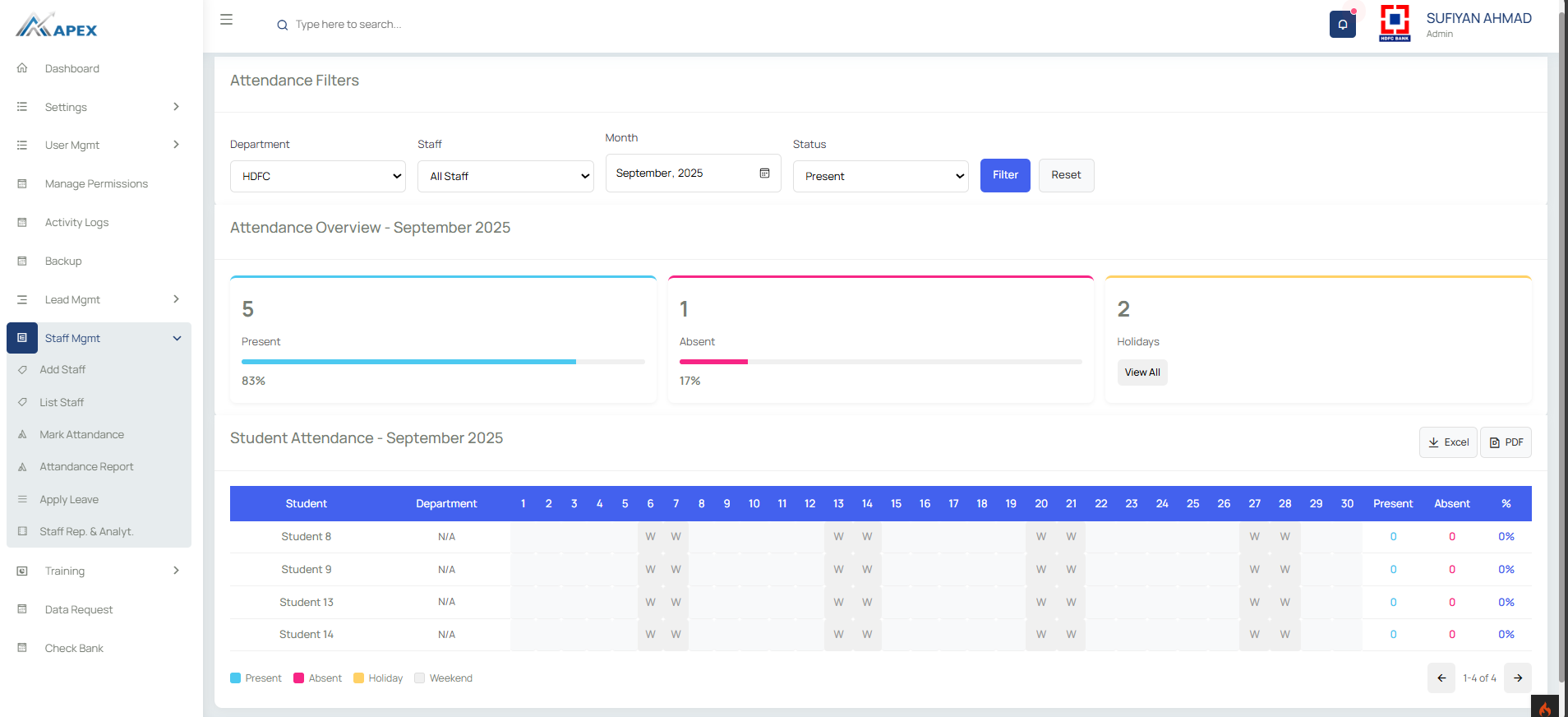Screen dimensions: 1568x717
Task: Go to previous page arrow
Action: tap(1441, 678)
